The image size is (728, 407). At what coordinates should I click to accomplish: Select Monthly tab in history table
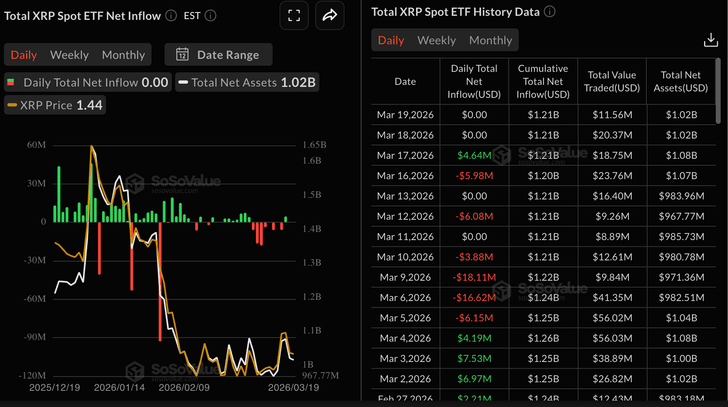pyautogui.click(x=491, y=40)
